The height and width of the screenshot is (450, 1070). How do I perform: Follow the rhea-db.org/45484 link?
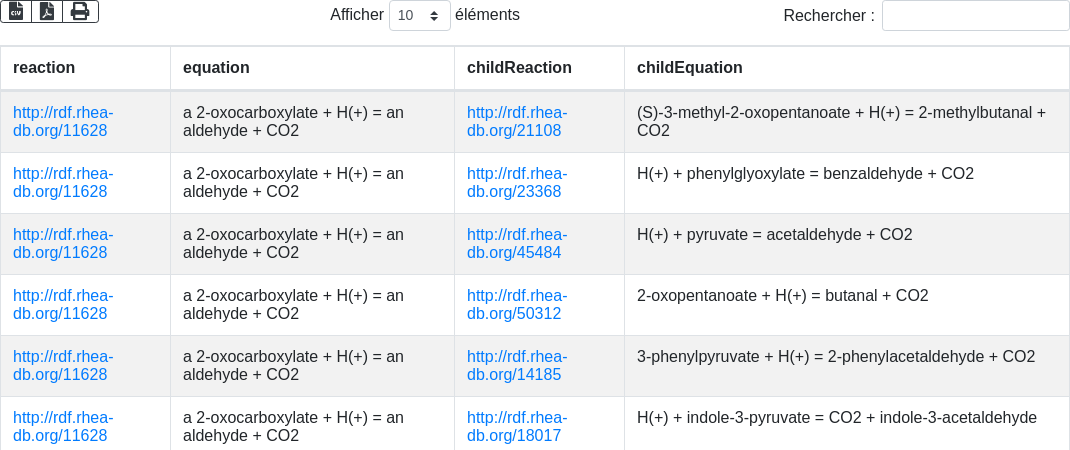point(516,244)
